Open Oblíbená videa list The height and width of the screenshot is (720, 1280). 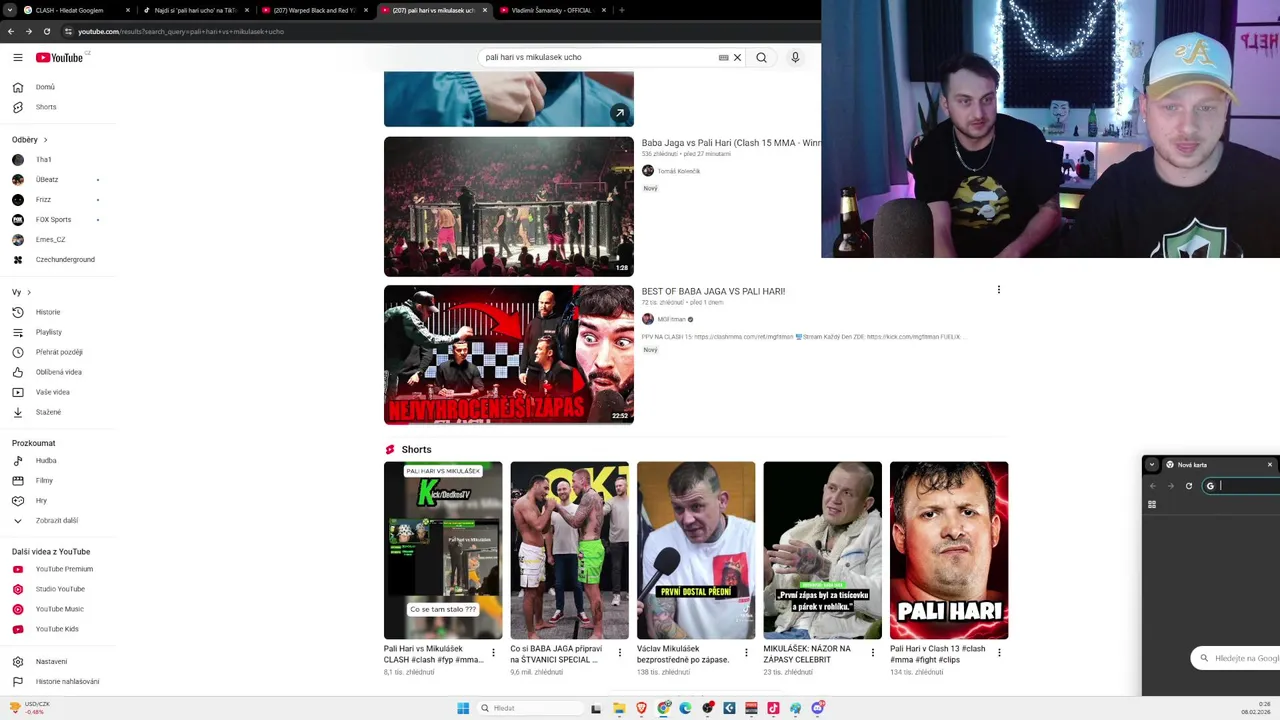point(58,372)
